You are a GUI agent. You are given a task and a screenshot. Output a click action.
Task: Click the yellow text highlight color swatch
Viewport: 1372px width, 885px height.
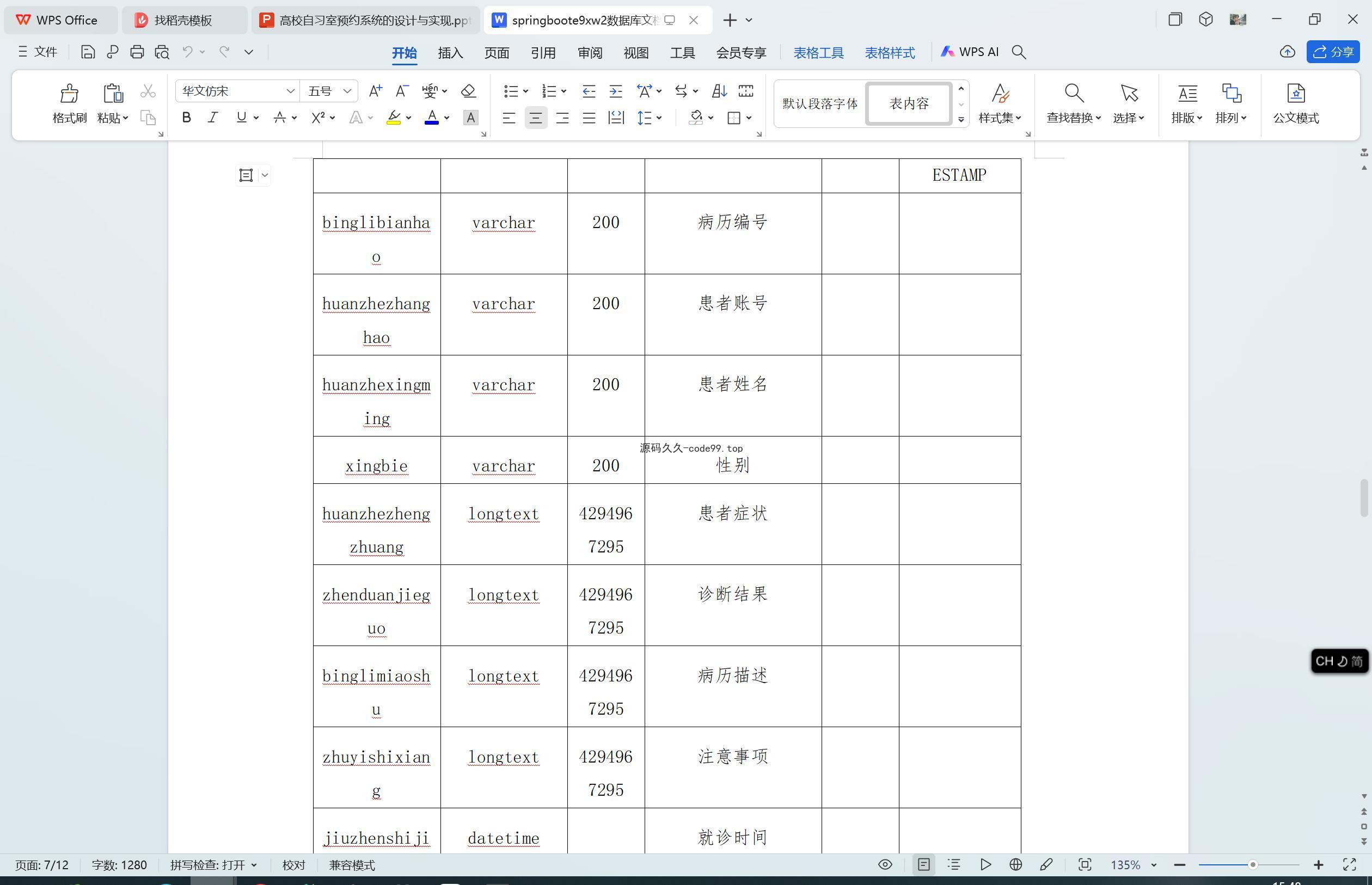click(x=393, y=118)
